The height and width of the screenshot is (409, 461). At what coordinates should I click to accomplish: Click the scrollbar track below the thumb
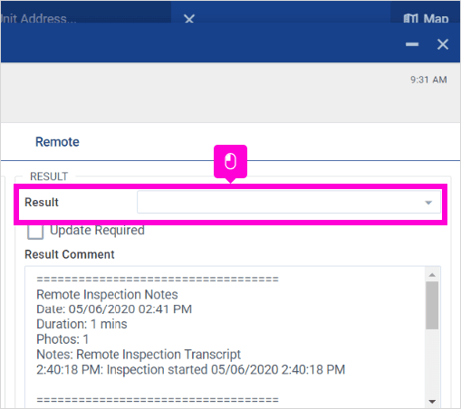point(432,363)
